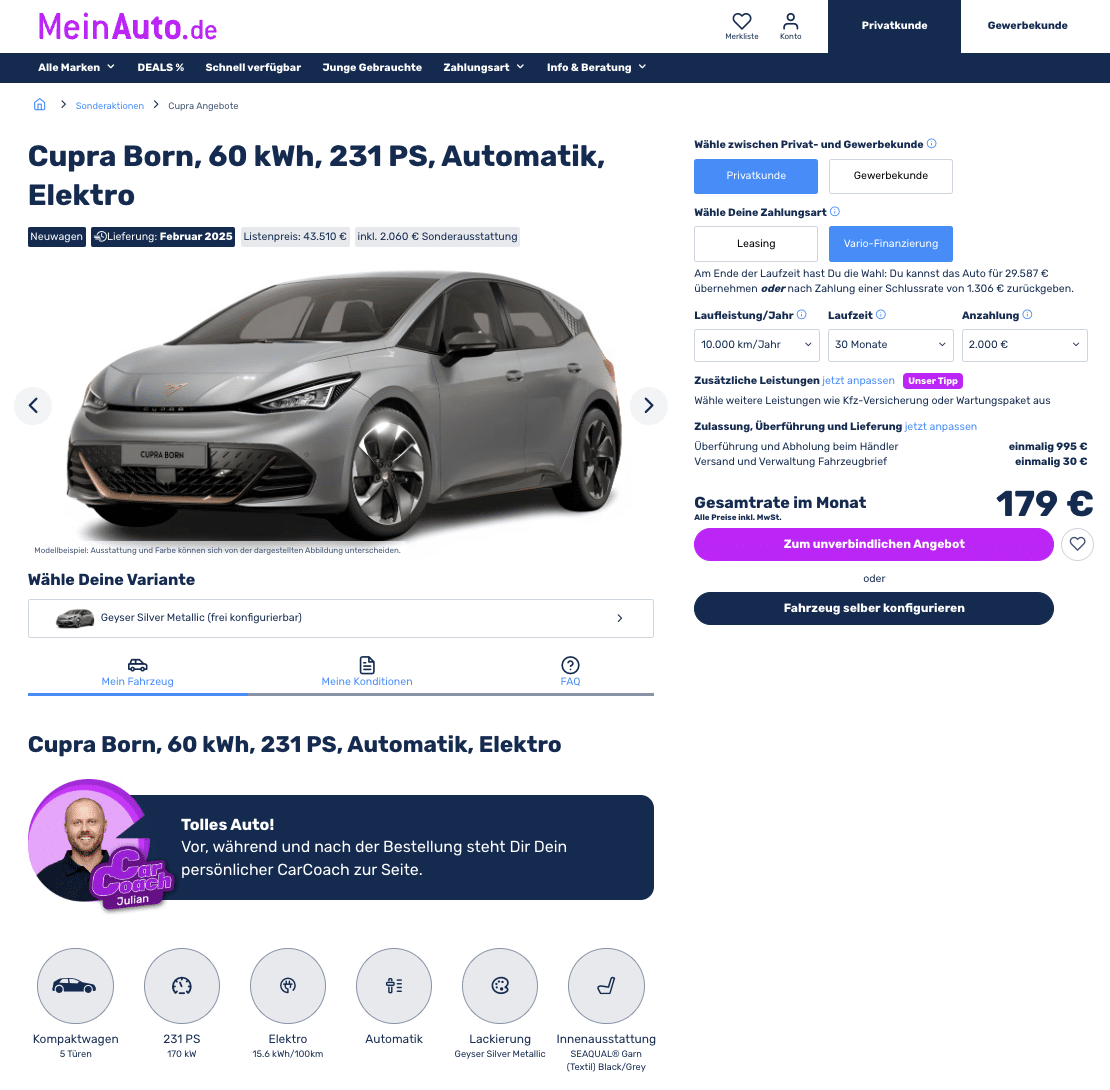Expand the Alle Marken menu
The height and width of the screenshot is (1090, 1110).
pyautogui.click(x=76, y=67)
